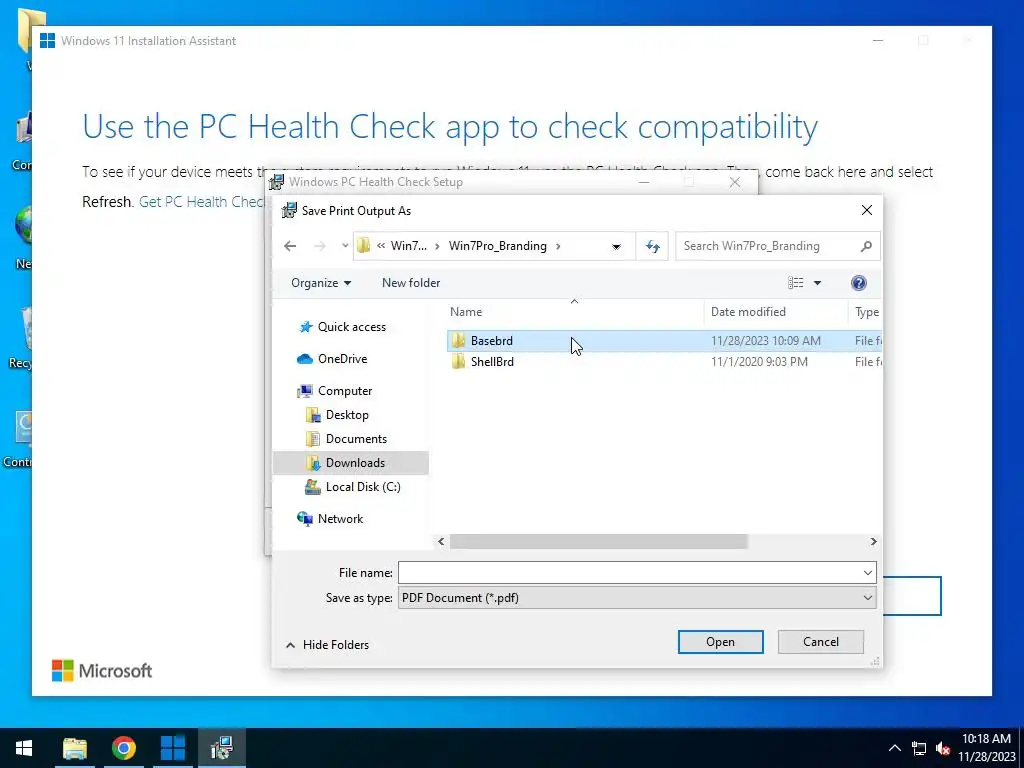Refresh the Win7Pro_Branding folder listing

652,246
